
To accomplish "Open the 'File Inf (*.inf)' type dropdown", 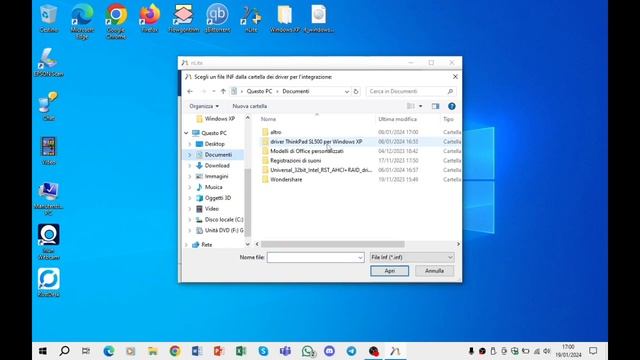I will [412, 258].
